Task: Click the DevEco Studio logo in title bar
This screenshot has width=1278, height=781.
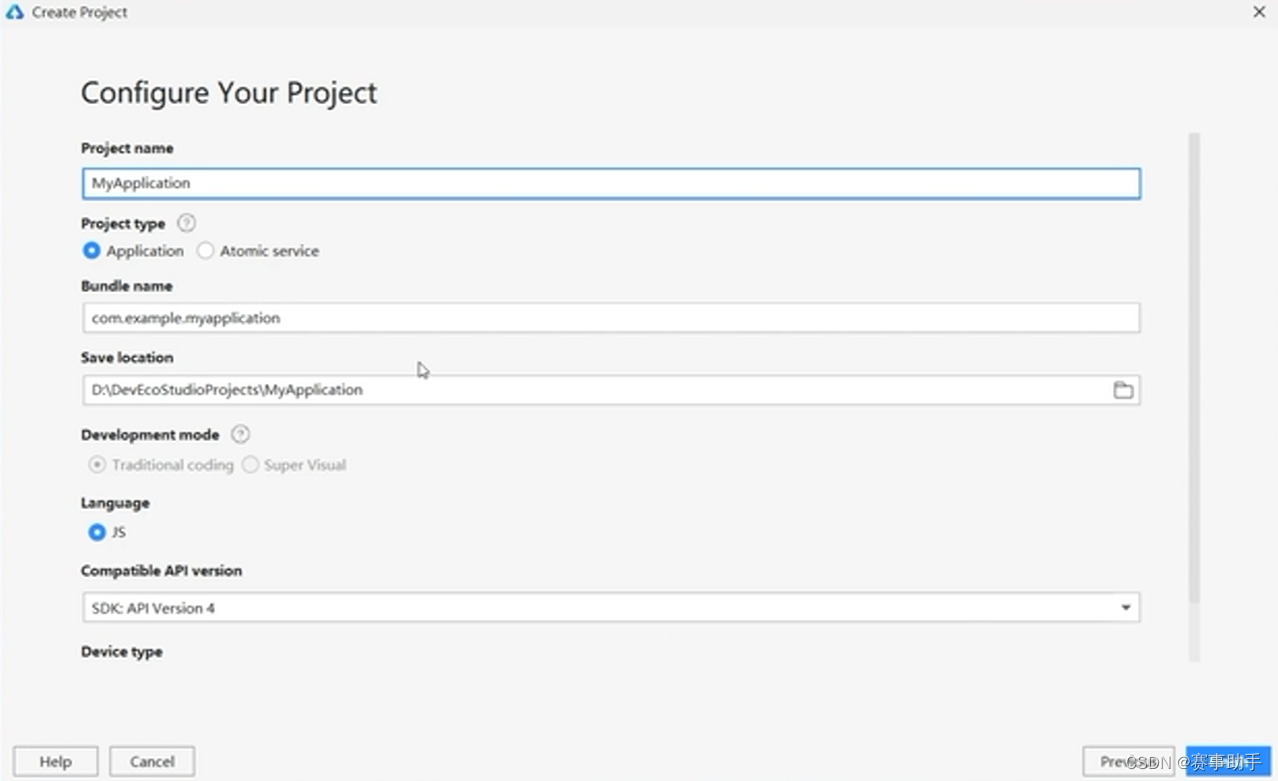Action: click(x=14, y=12)
